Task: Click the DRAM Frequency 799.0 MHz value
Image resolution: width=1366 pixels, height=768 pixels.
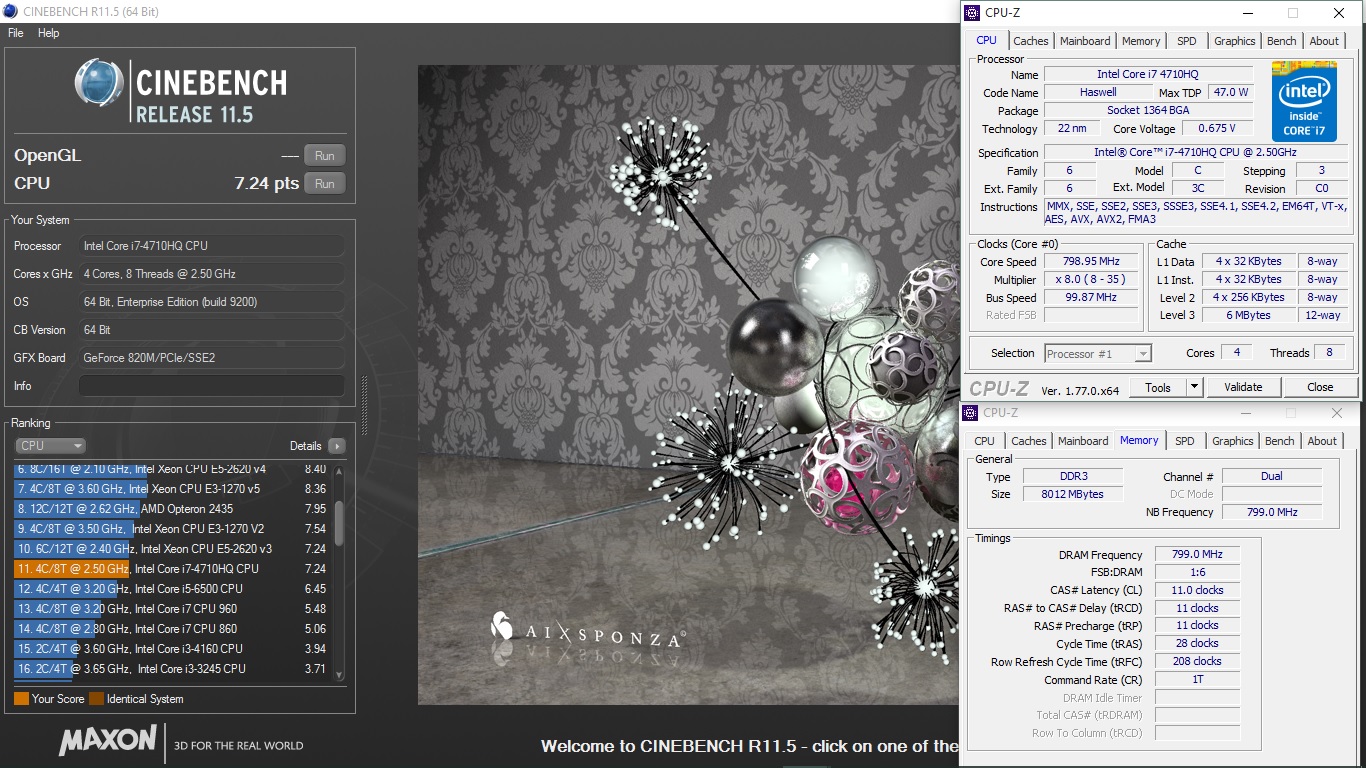Action: click(1197, 555)
